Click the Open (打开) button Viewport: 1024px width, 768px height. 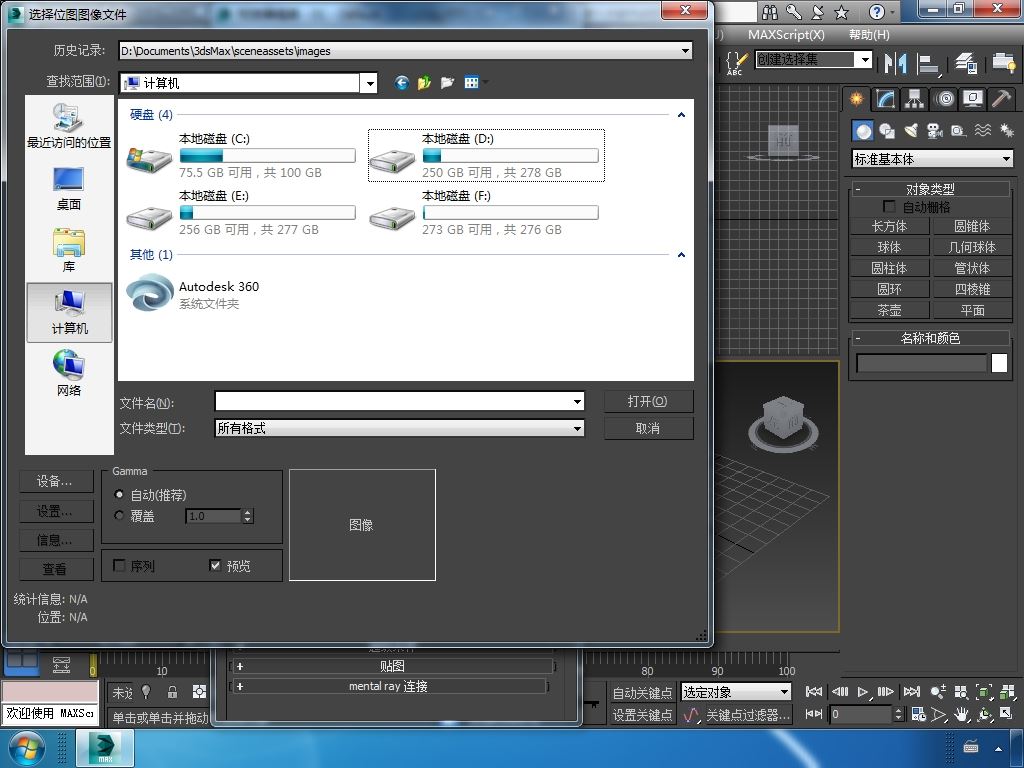[x=648, y=401]
